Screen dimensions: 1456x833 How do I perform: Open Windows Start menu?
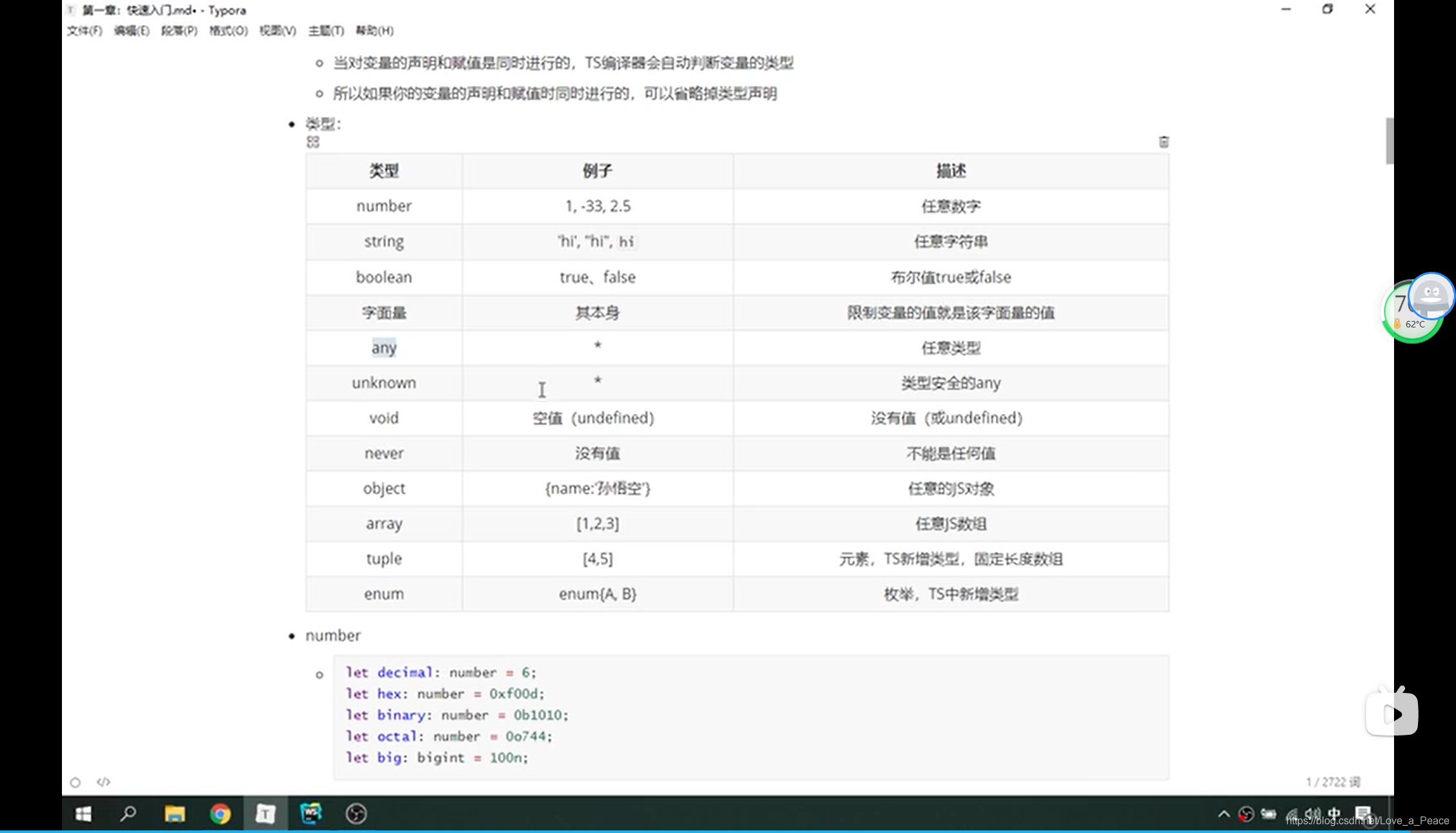(83, 814)
